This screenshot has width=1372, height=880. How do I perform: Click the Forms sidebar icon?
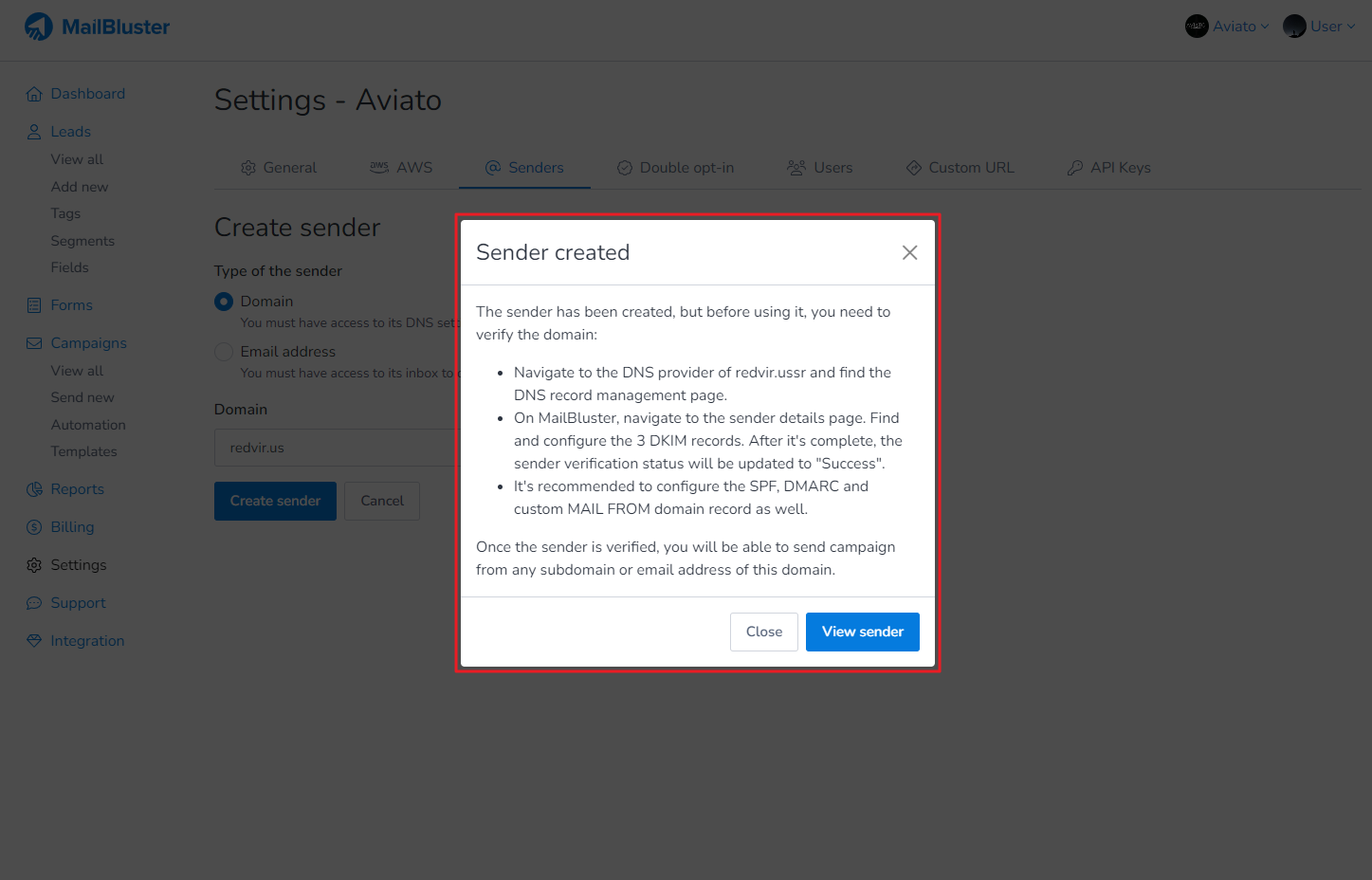click(34, 305)
